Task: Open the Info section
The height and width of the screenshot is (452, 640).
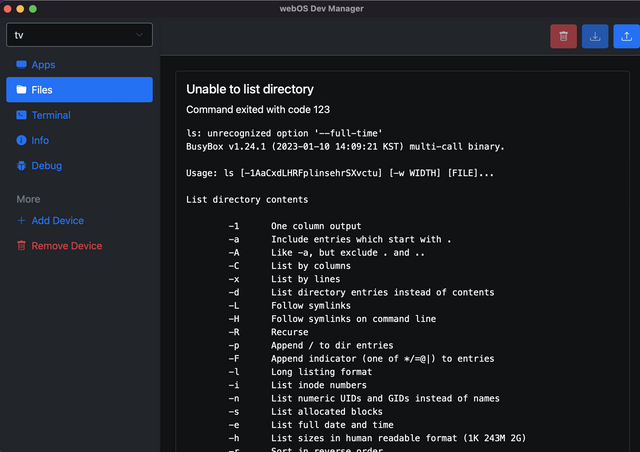Action: [x=40, y=141]
